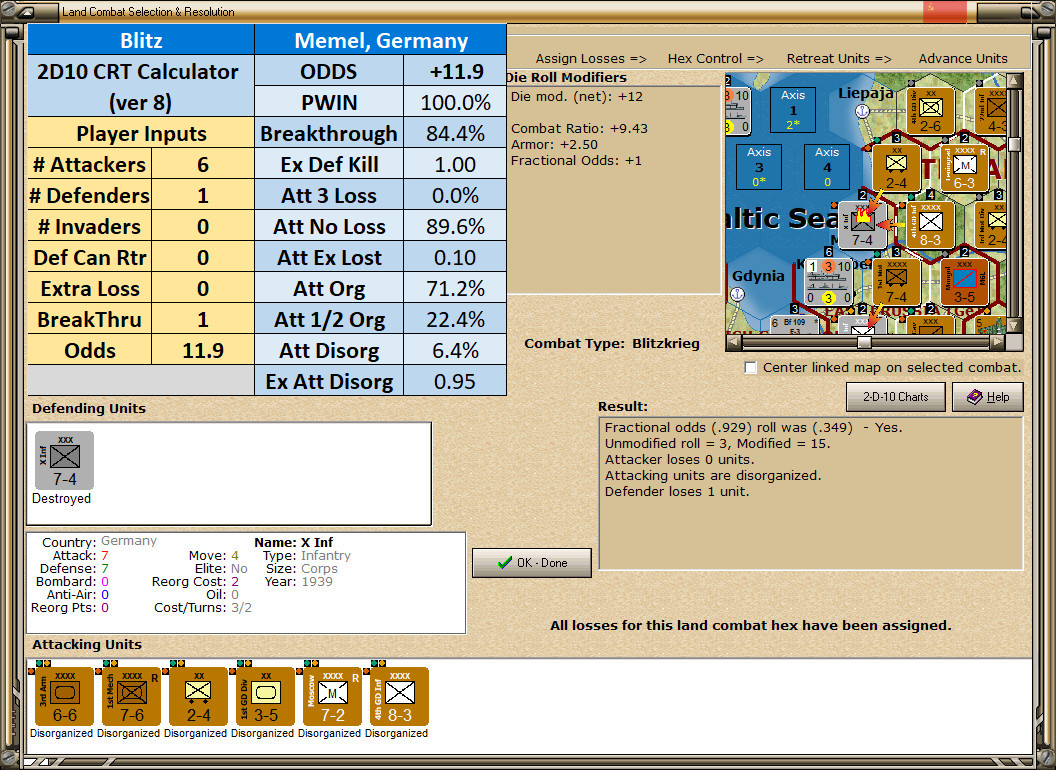The width and height of the screenshot is (1056, 770).
Task: Click the Die mod. (net): +12 line
Action: point(576,96)
